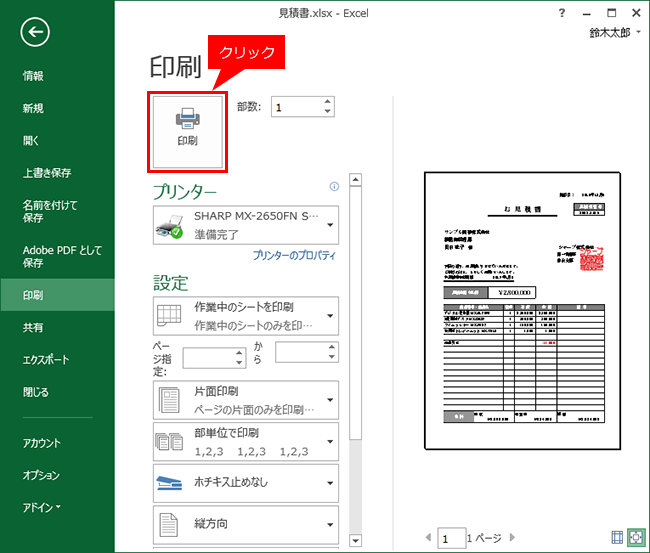Click the プリンターのプロパティ link
650x553 pixels.
[294, 255]
